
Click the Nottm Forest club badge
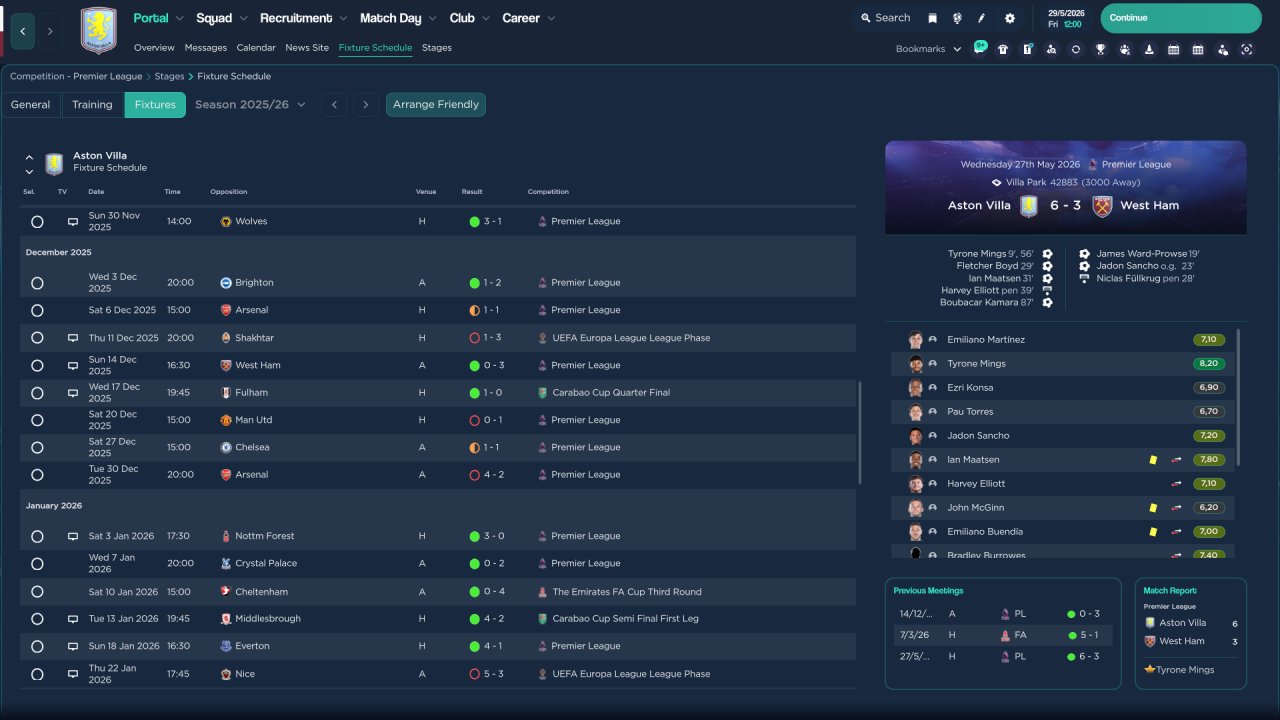click(x=226, y=536)
